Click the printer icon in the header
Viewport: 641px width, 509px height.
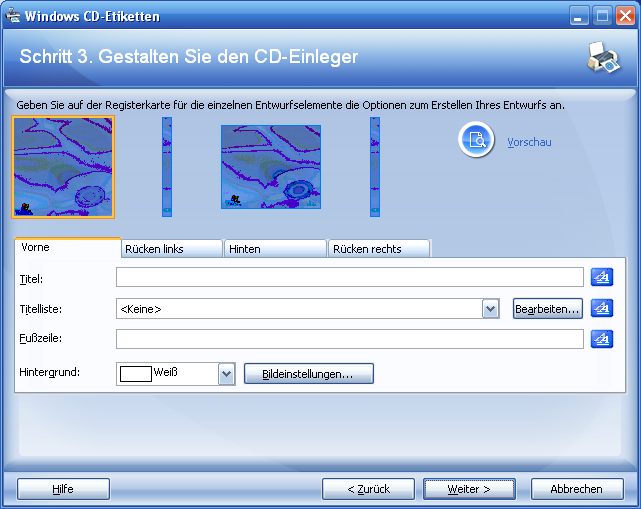(x=603, y=58)
